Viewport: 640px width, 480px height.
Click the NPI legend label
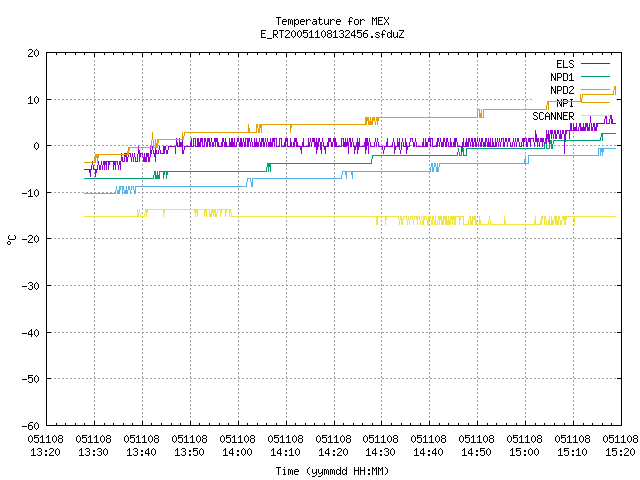(565, 103)
